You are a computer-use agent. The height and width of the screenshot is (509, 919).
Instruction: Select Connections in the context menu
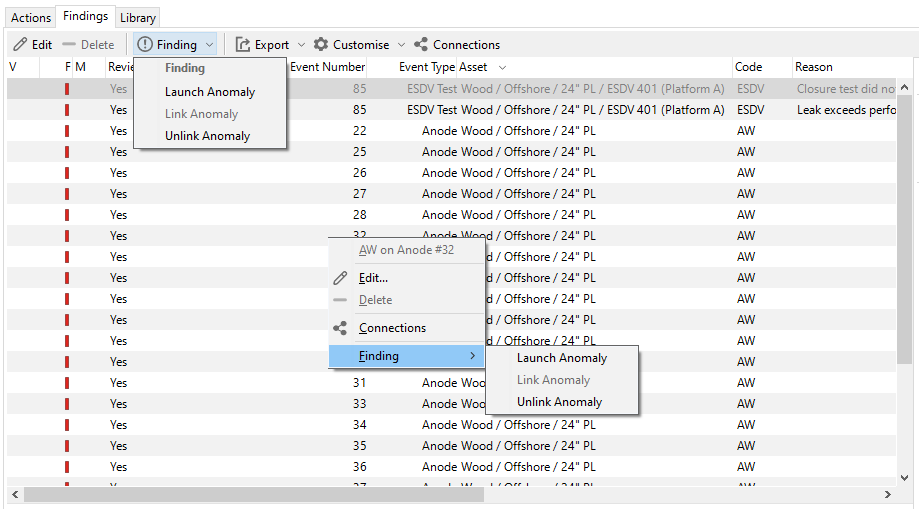[x=392, y=328]
